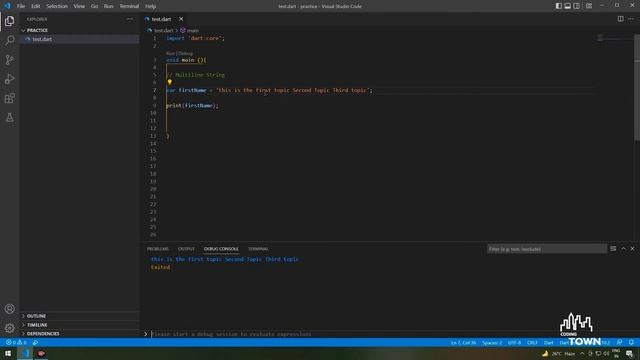Screen dimensions: 640x360
Task: Click the errors and warnings status indicator
Action: pyautogui.click(x=16, y=342)
